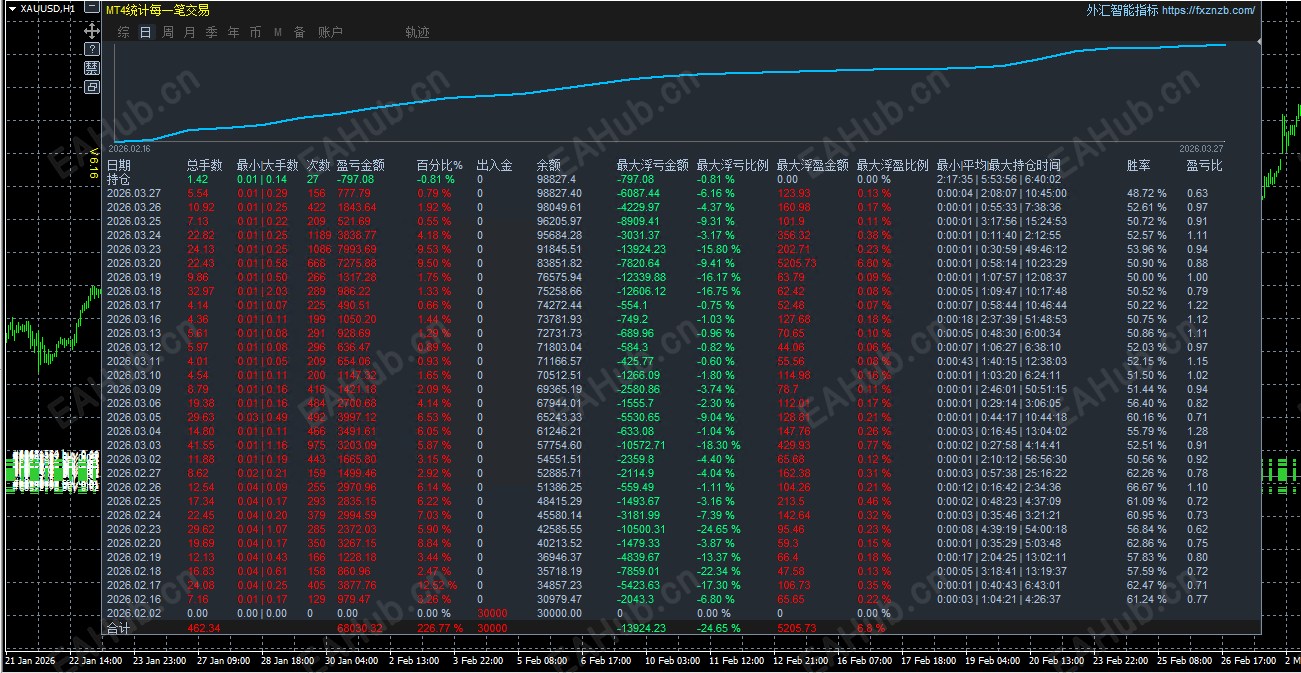Click the balance value 98049.61
The image size is (1301, 673).
tap(559, 207)
